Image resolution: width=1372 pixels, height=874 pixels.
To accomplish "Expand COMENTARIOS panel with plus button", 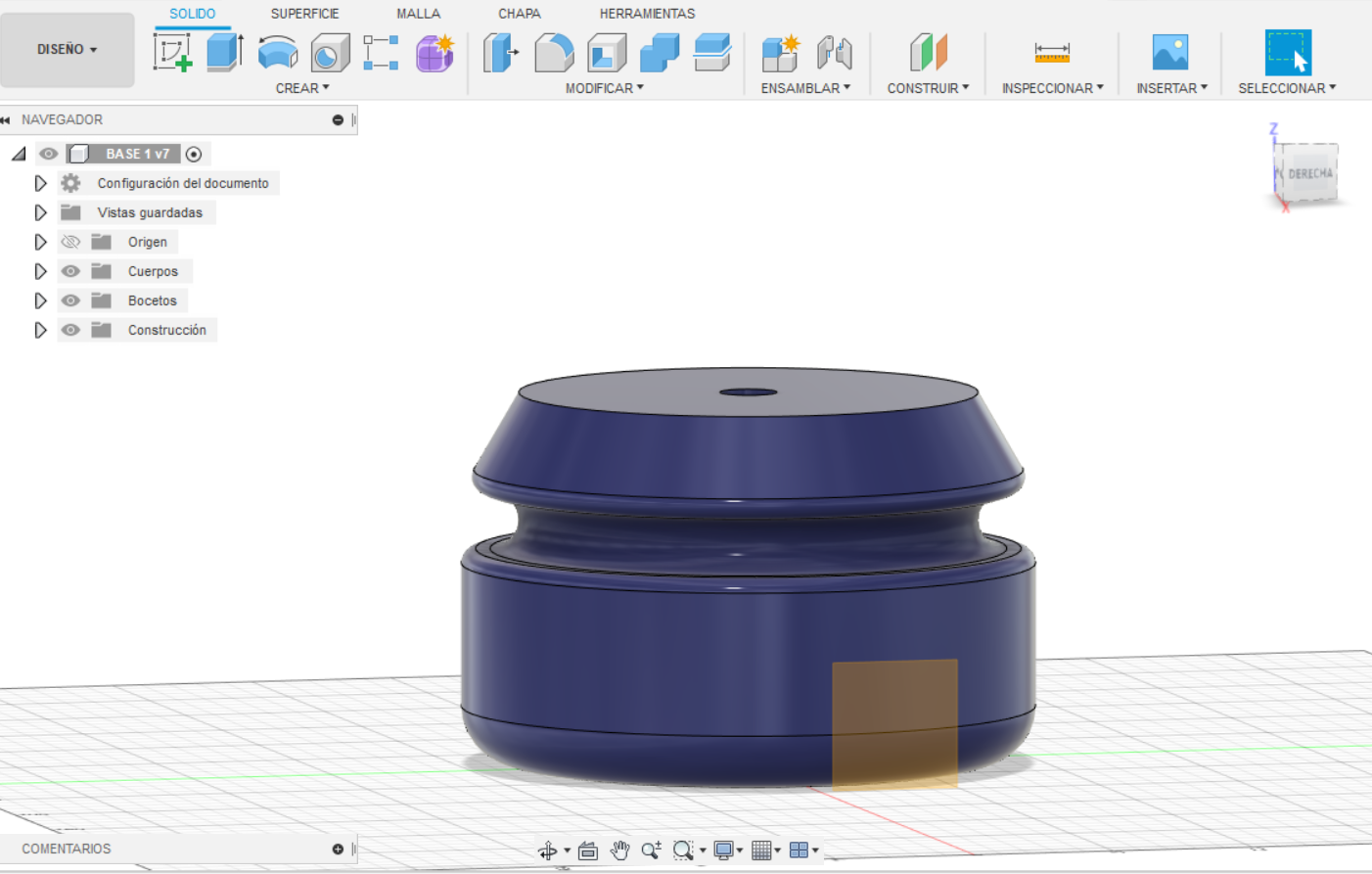I will [x=338, y=849].
